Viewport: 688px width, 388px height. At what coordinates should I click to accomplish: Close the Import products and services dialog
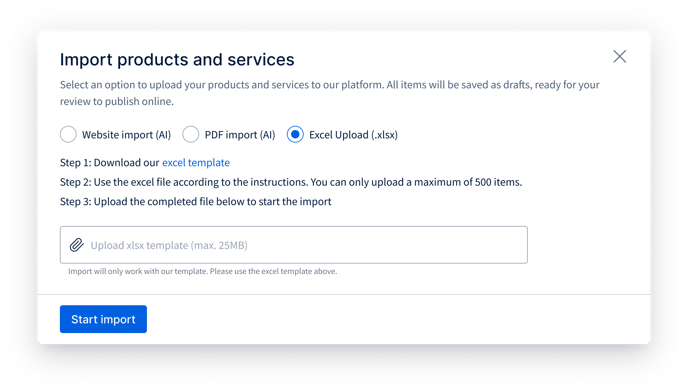click(620, 56)
